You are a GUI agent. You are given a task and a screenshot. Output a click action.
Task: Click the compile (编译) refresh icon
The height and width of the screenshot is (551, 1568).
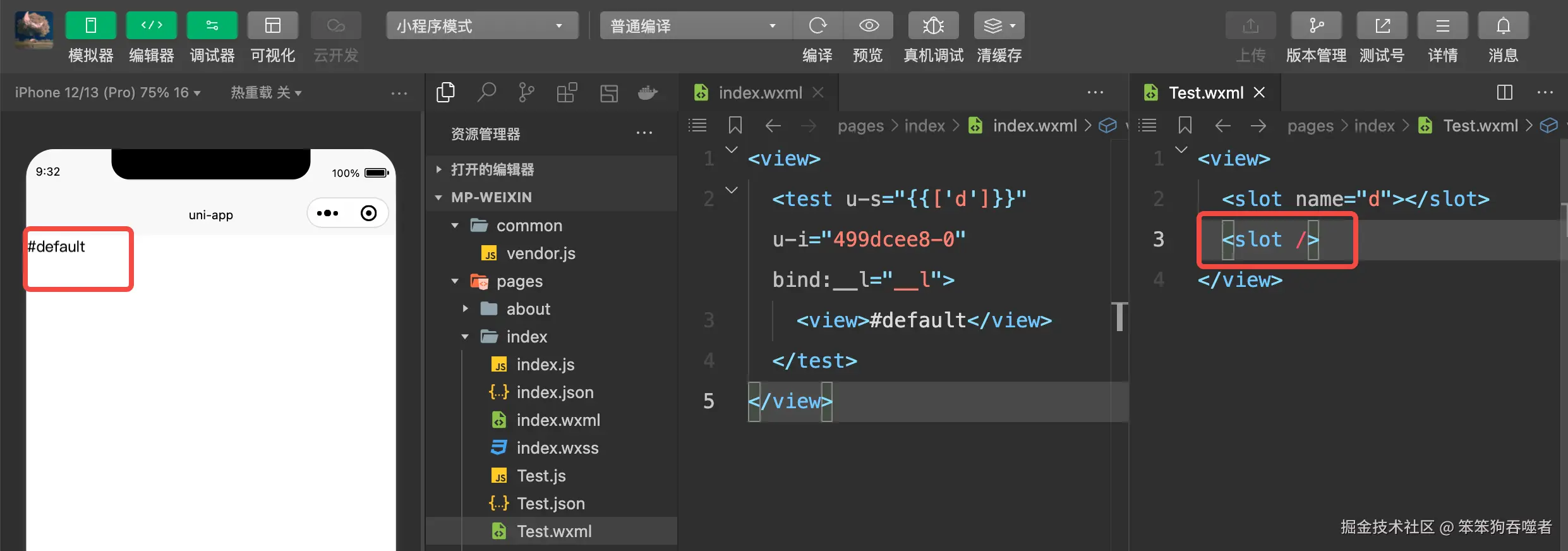click(817, 26)
